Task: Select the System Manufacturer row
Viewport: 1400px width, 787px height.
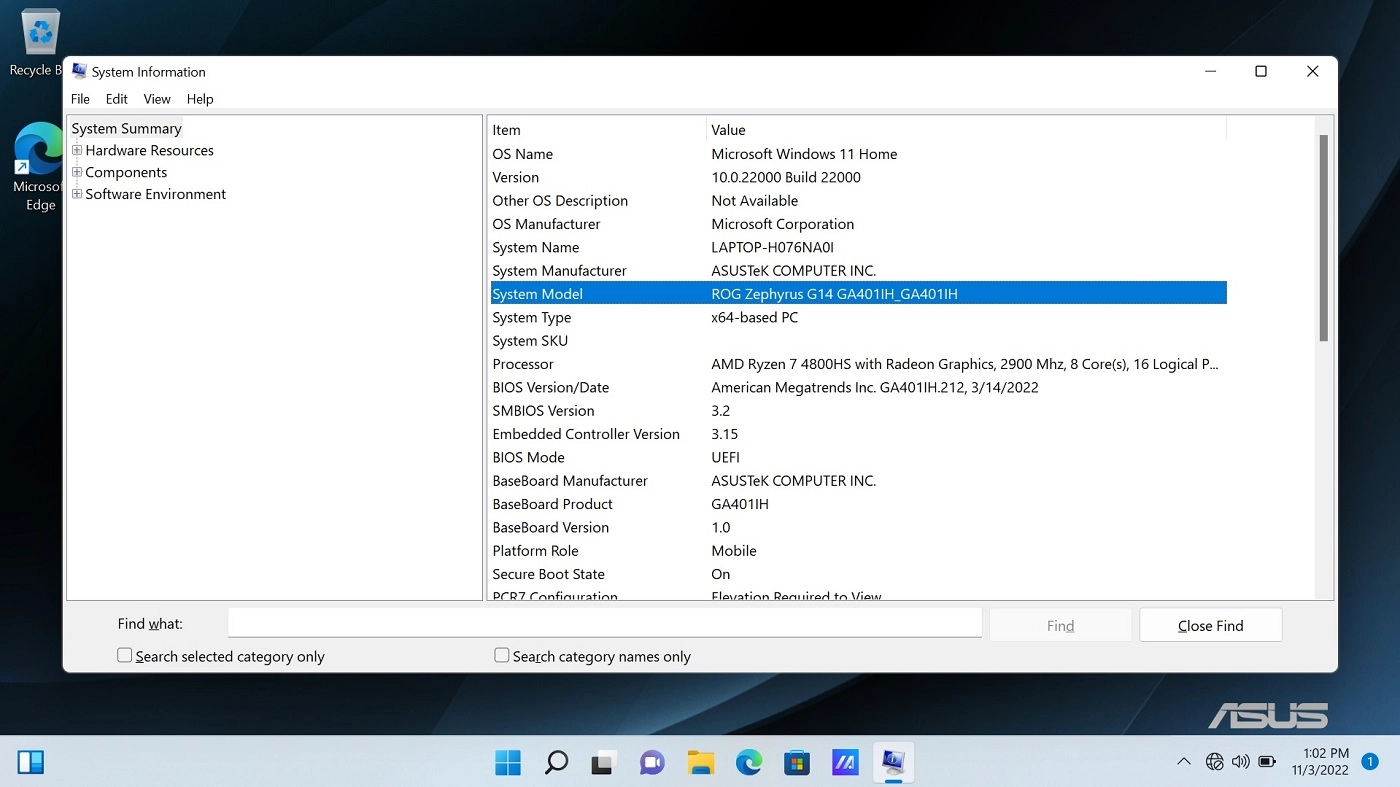Action: 858,271
